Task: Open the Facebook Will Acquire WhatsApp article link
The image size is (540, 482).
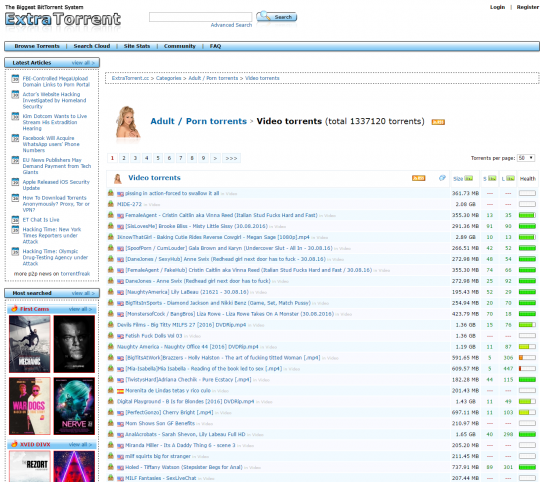Action: tap(51, 144)
